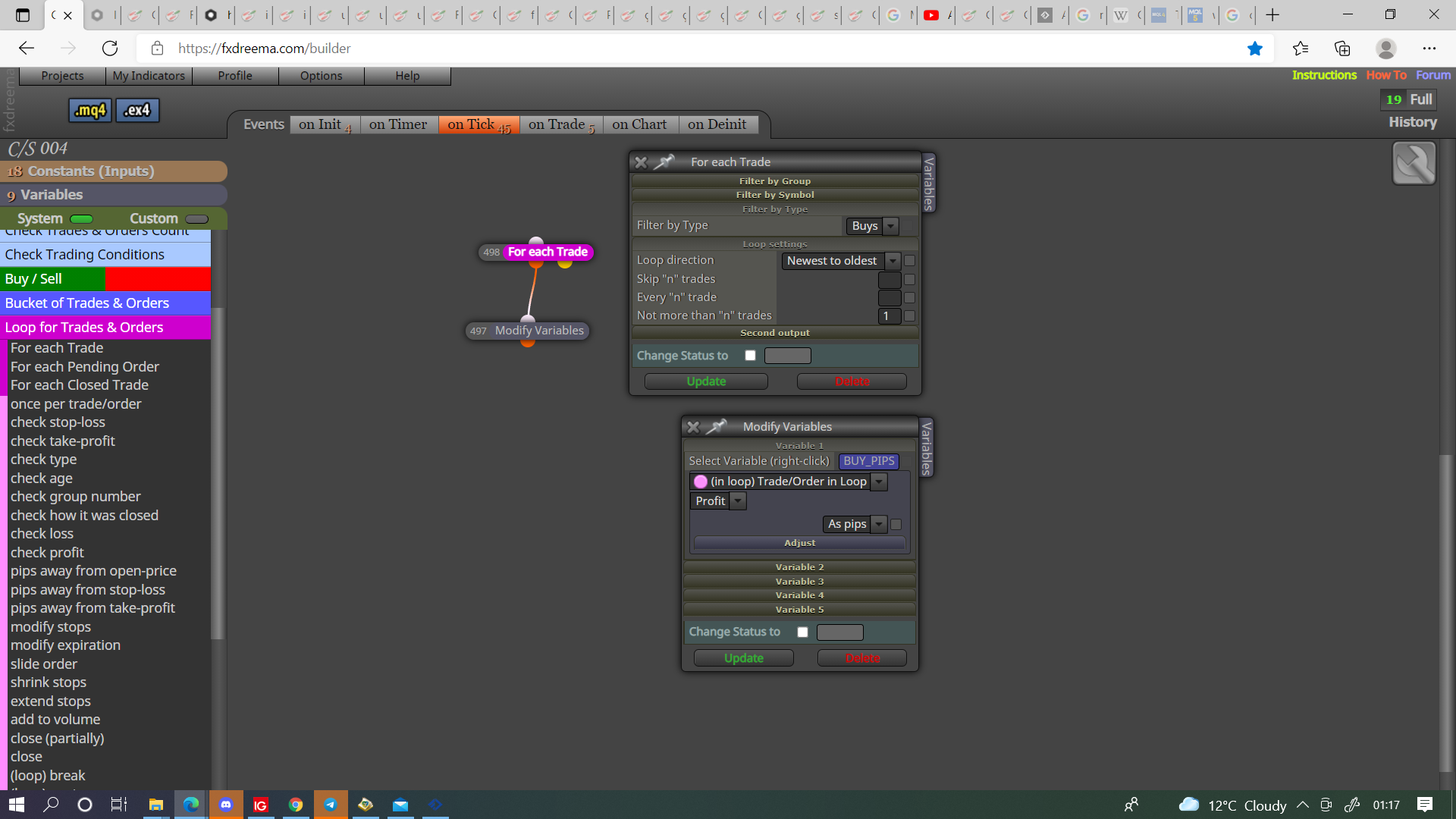Viewport: 1456px width, 819px height.
Task: Open the Windows notification center
Action: coord(1425,805)
